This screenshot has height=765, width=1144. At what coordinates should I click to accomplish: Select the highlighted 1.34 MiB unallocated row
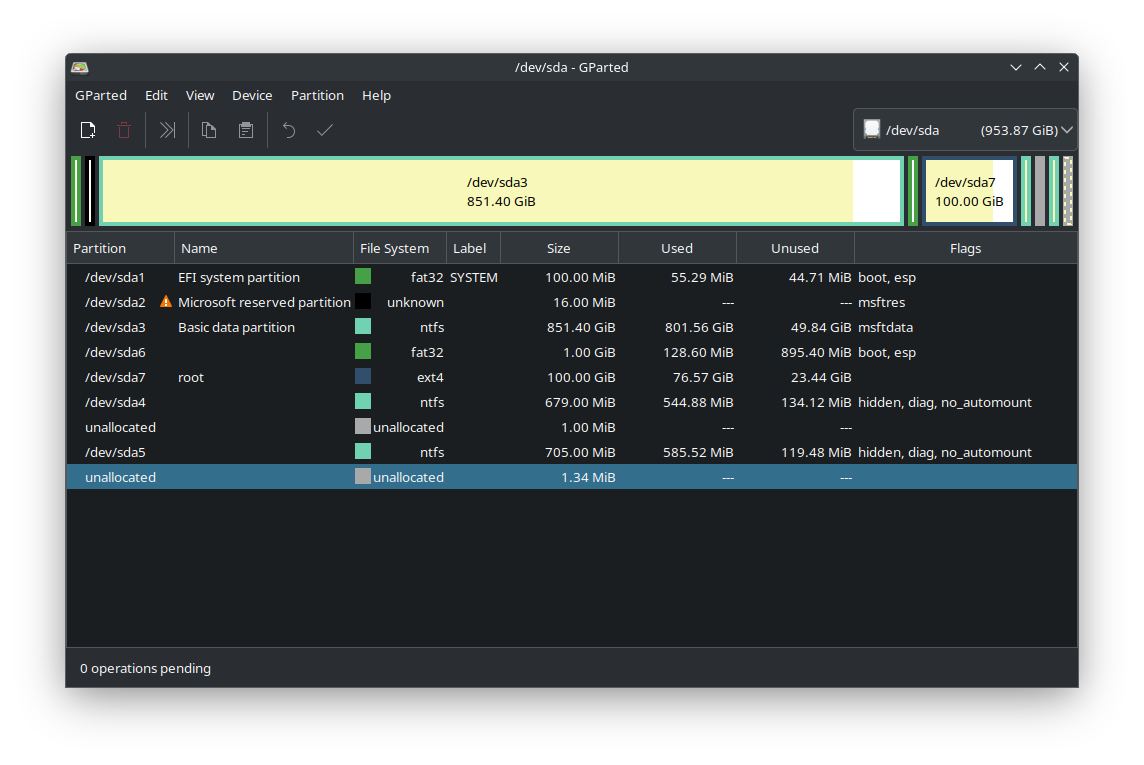(x=572, y=477)
